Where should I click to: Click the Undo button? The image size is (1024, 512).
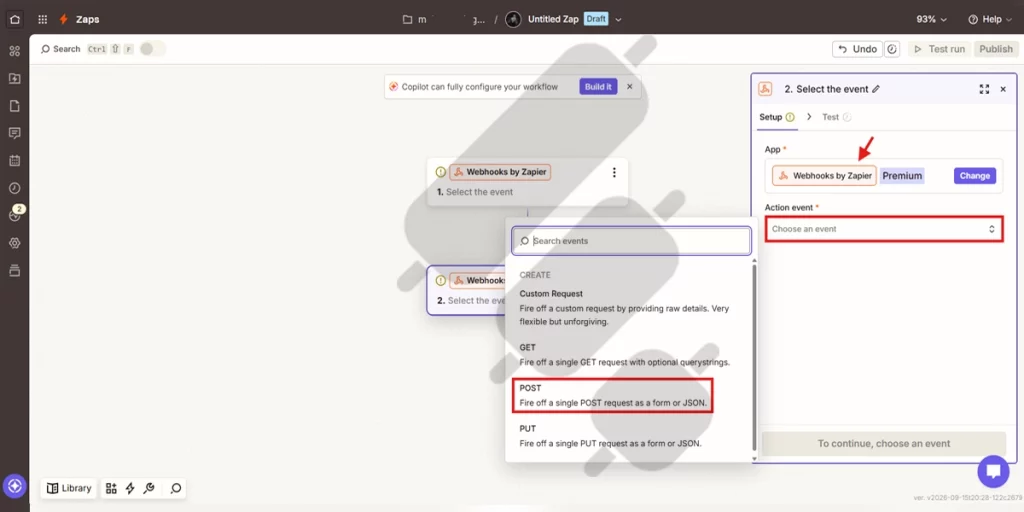(857, 49)
